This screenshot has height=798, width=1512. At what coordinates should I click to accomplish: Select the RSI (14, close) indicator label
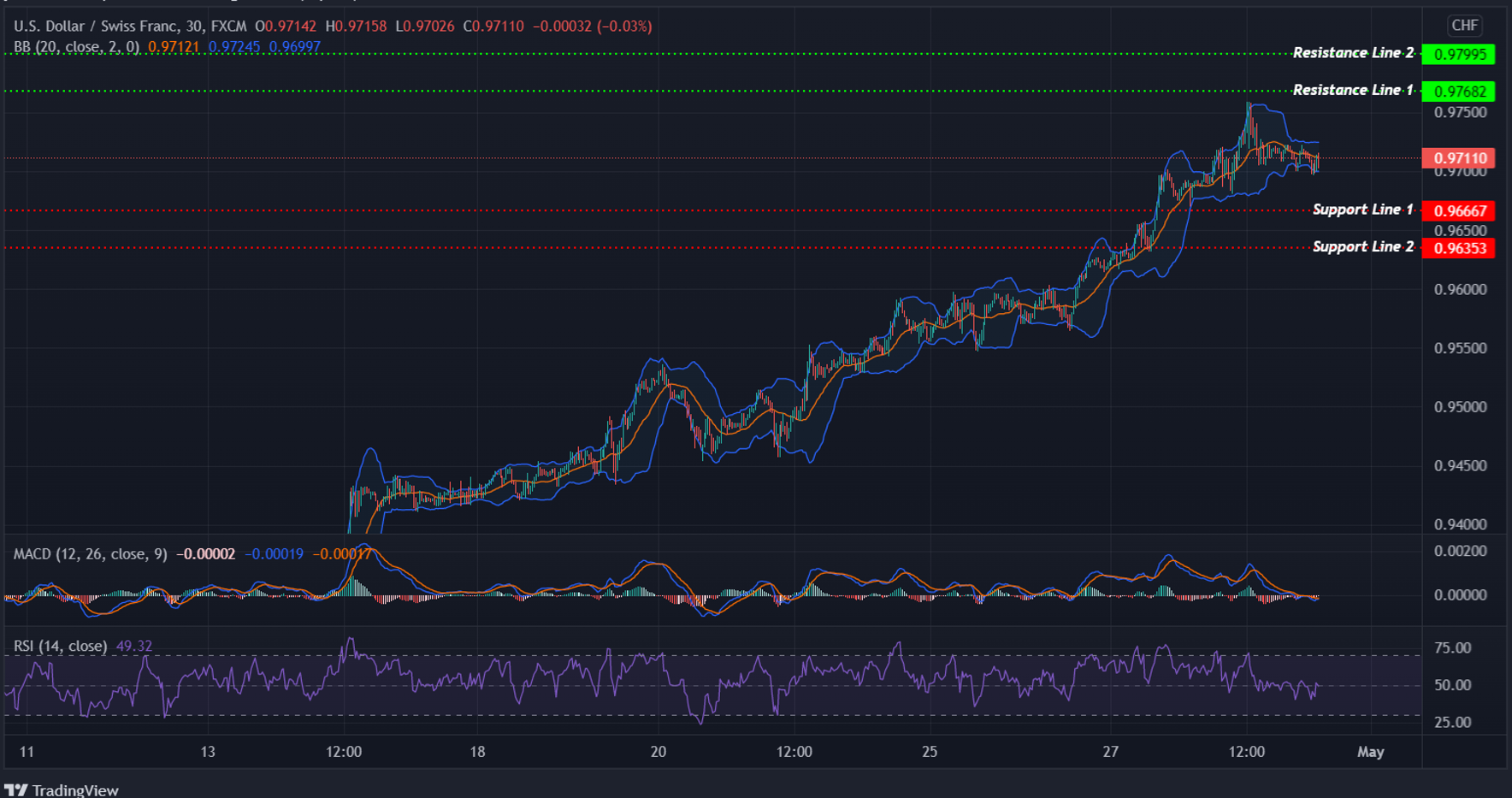pos(60,646)
